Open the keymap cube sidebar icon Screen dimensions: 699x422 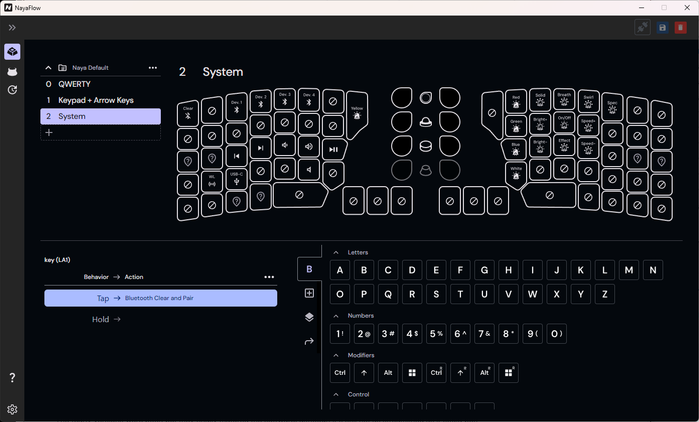(x=12, y=52)
